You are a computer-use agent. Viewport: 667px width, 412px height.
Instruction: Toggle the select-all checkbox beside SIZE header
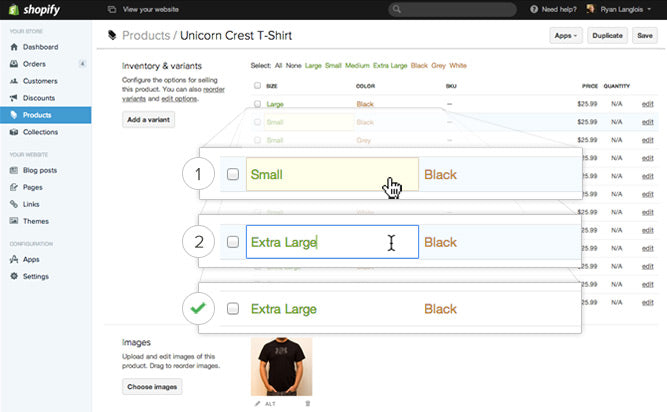coord(257,86)
